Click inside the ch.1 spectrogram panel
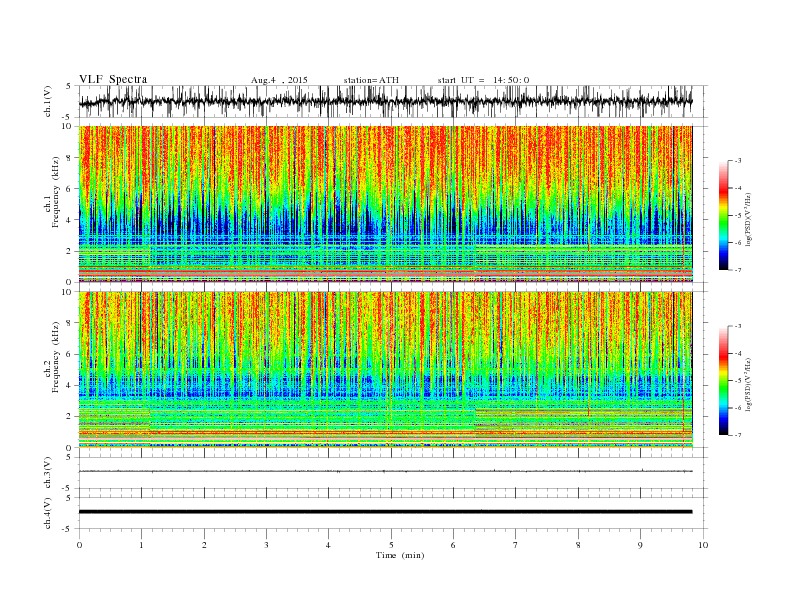 (385, 204)
